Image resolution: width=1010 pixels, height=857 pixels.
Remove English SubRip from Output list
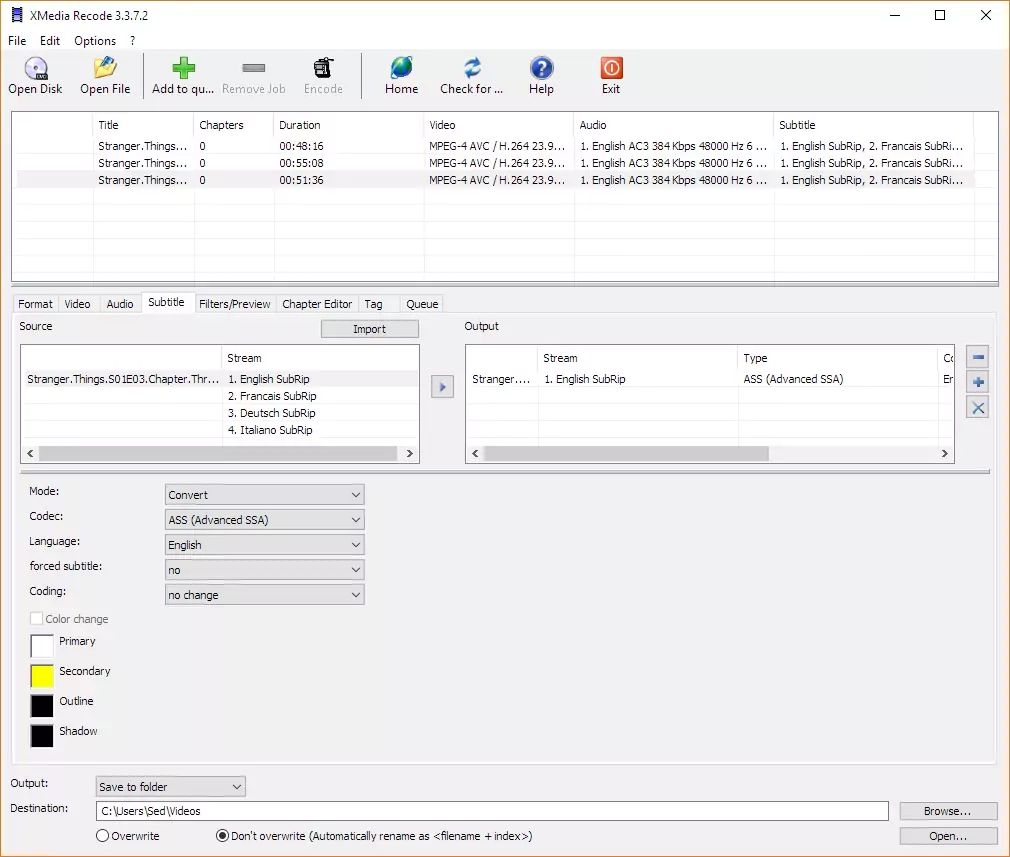977,356
